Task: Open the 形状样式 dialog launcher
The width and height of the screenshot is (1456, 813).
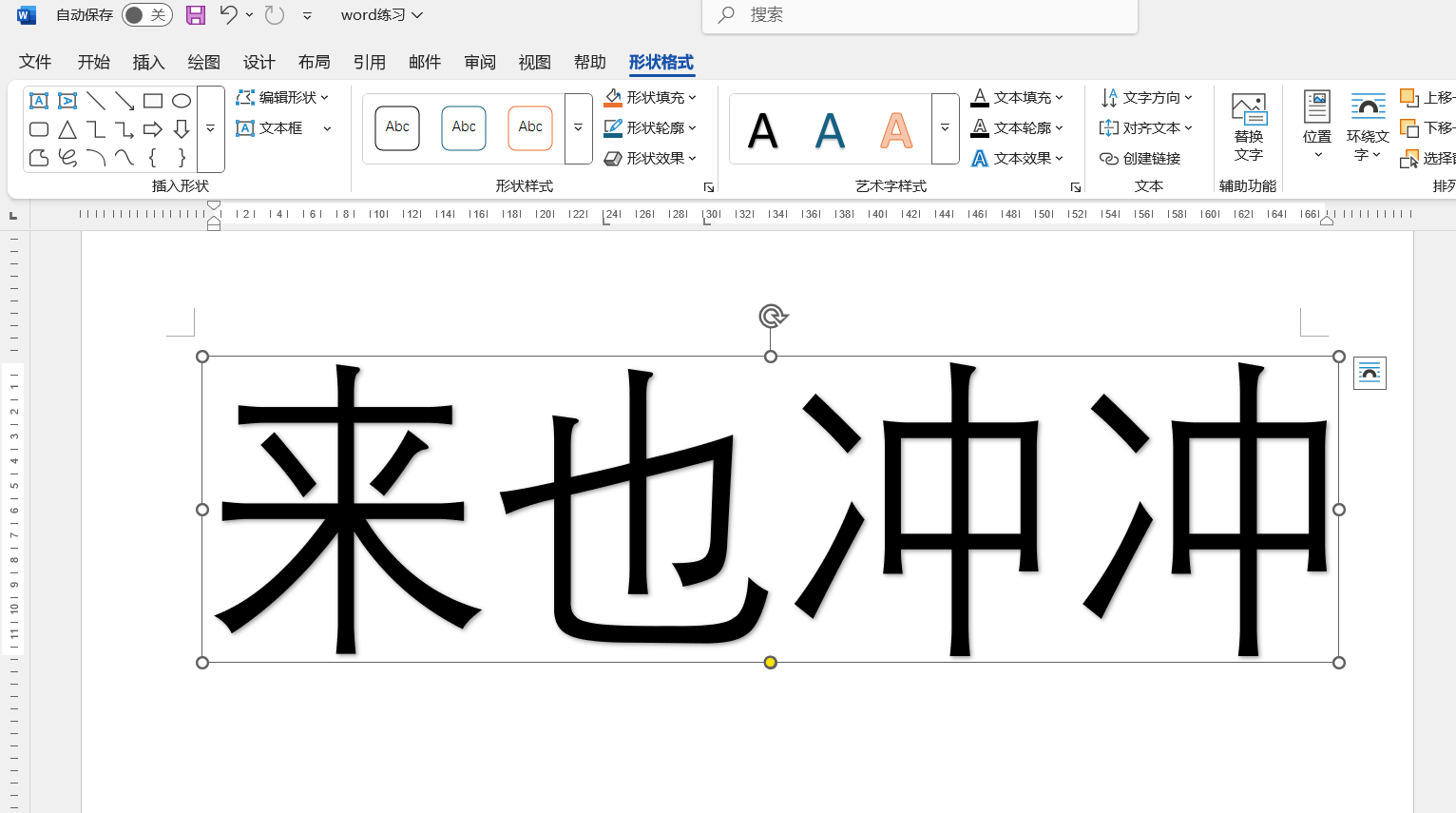Action: 709,187
